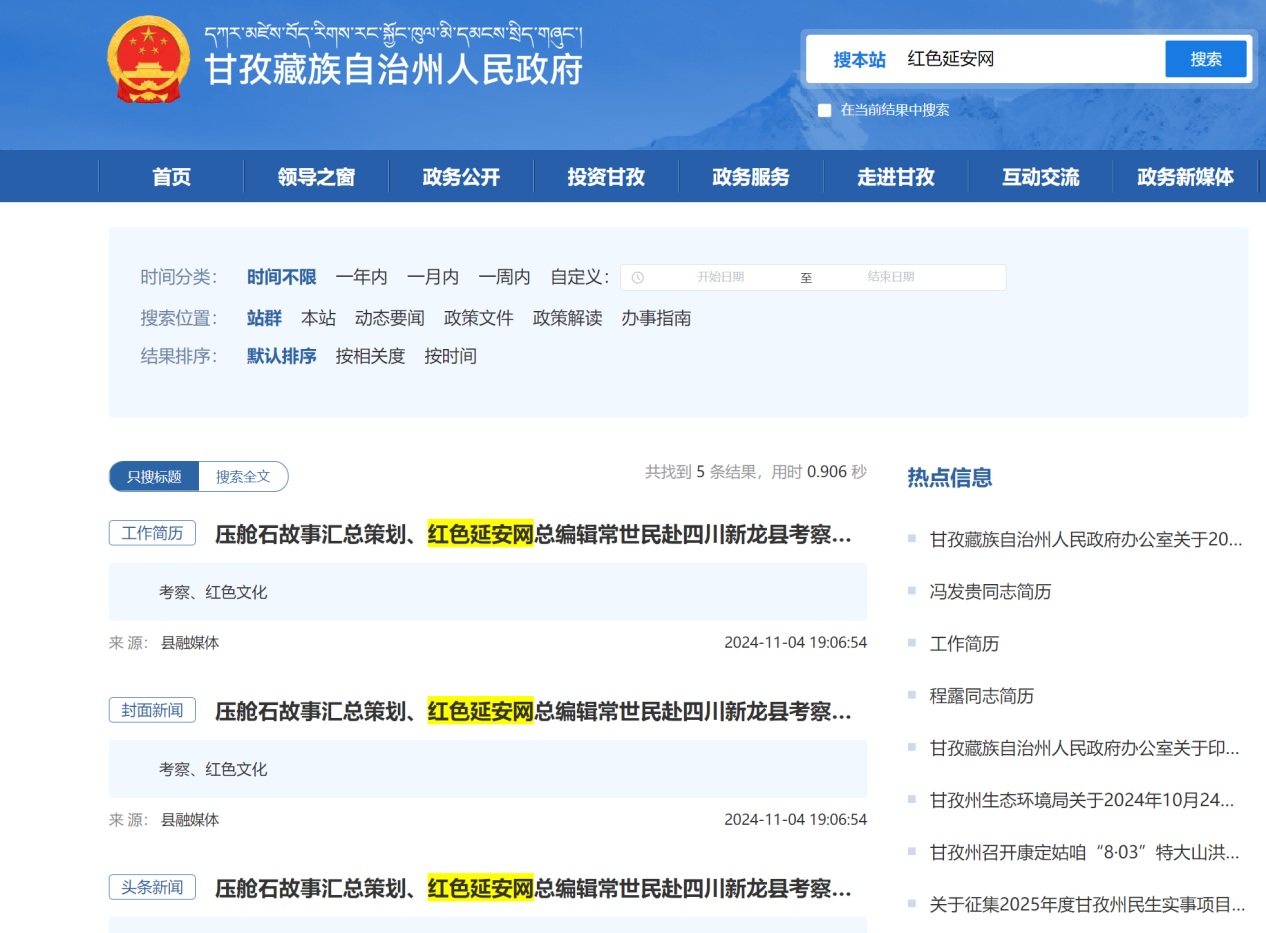Open the 投资甘孜 navigation item
The width and height of the screenshot is (1266, 933).
606,177
